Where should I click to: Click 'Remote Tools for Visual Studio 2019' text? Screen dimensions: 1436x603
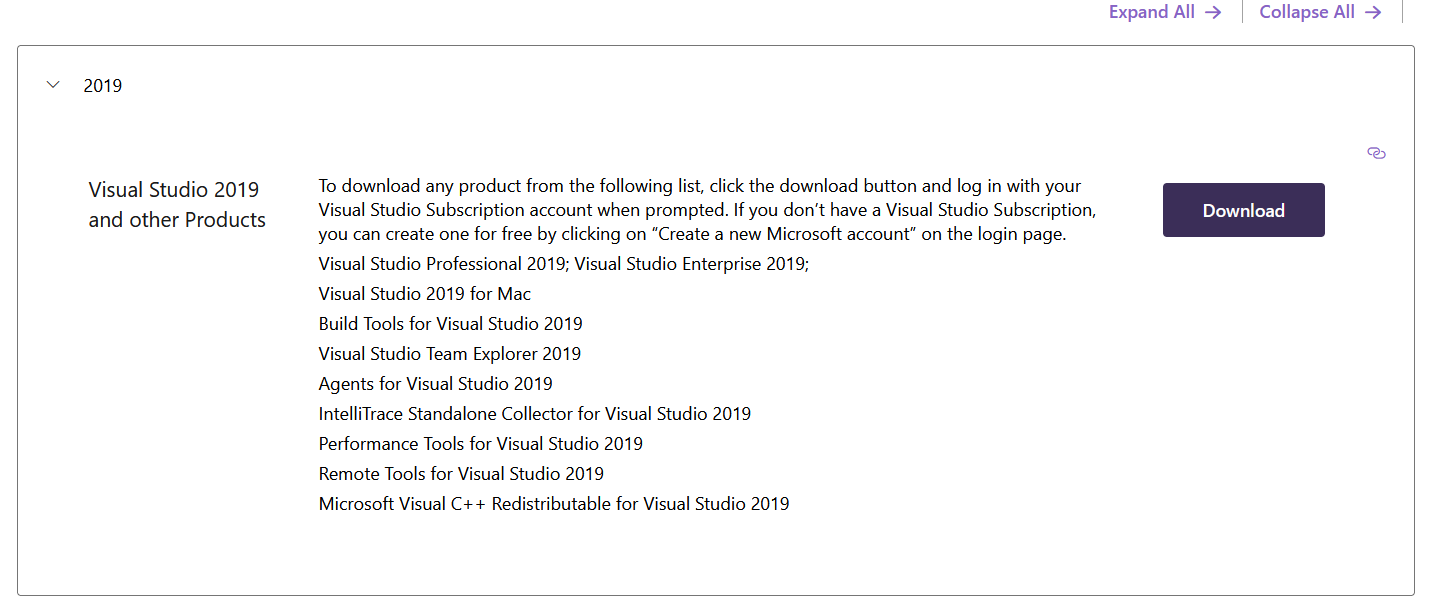[x=461, y=474]
